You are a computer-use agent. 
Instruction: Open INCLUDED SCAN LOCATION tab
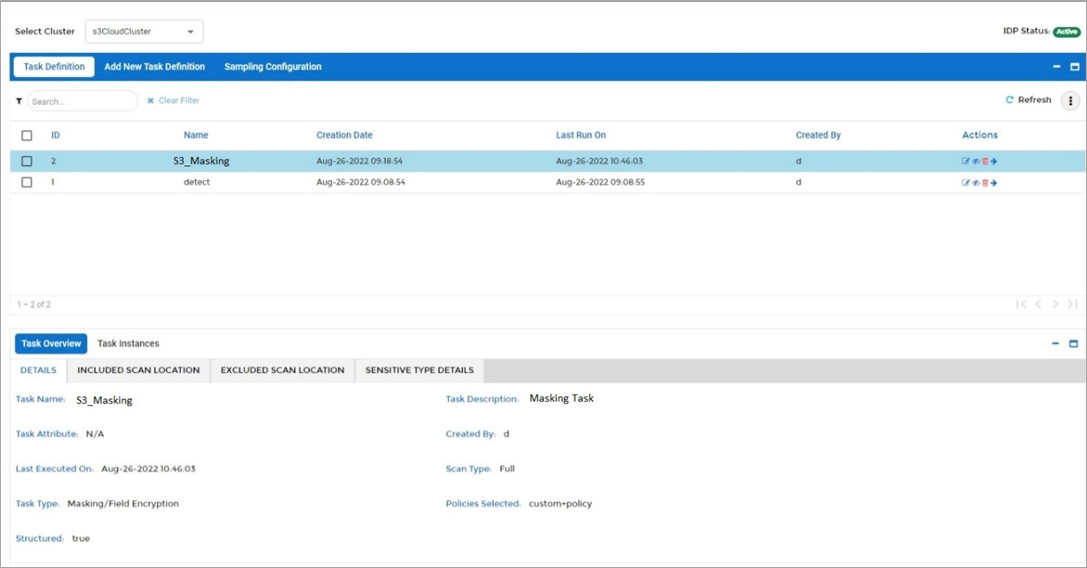(138, 370)
